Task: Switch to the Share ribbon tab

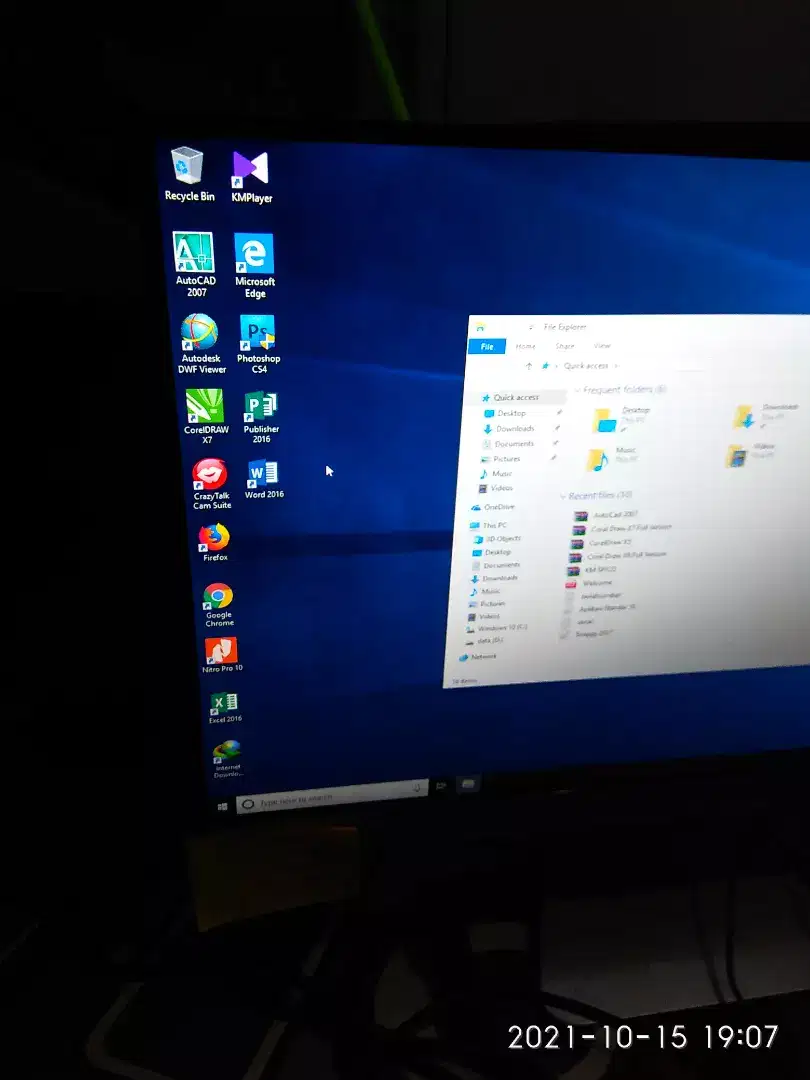Action: pyautogui.click(x=565, y=346)
